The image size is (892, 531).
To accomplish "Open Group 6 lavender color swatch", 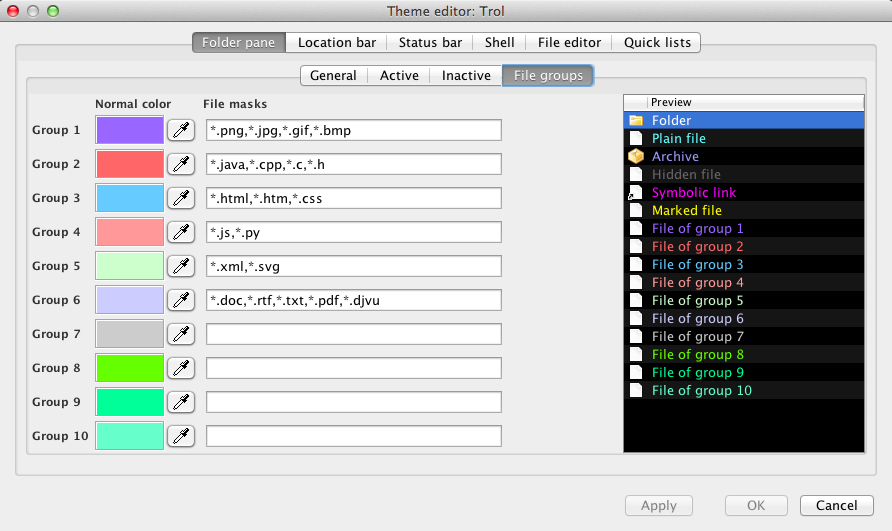I will click(x=130, y=300).
